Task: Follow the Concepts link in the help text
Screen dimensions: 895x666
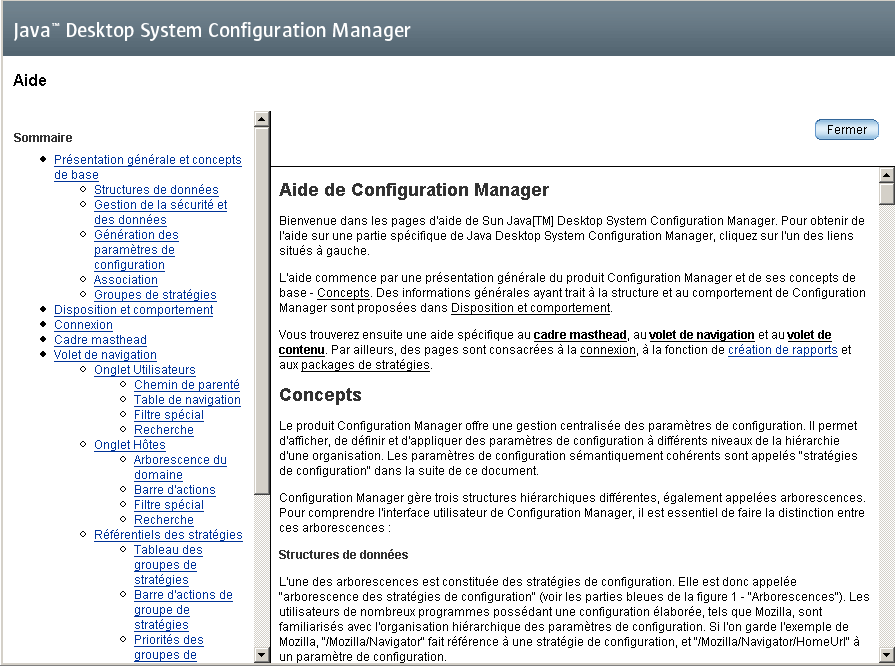Action: [343, 293]
